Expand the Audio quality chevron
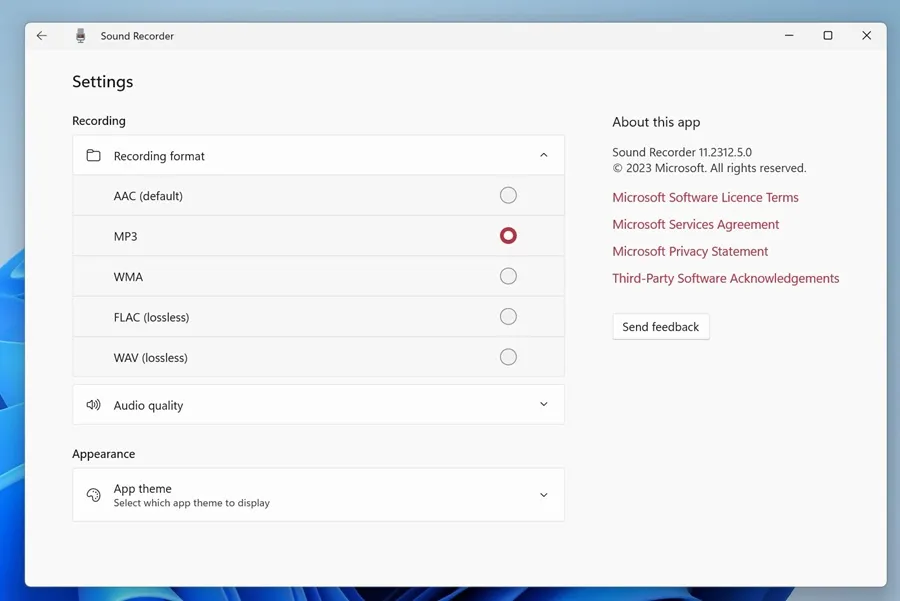Viewport: 900px width, 601px height. tap(544, 404)
